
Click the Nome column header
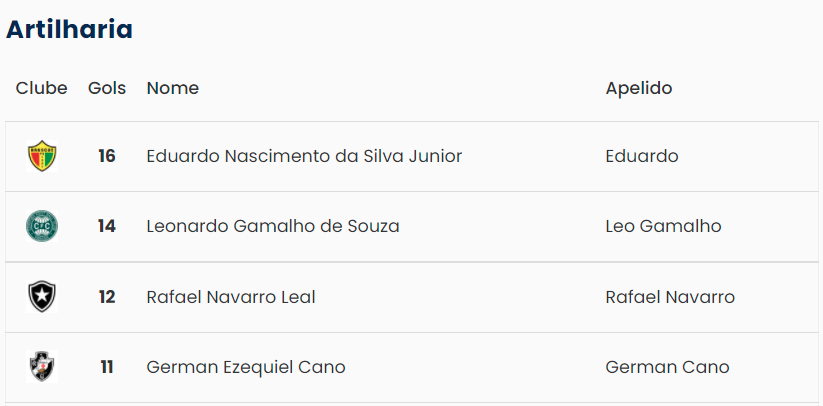tap(172, 88)
